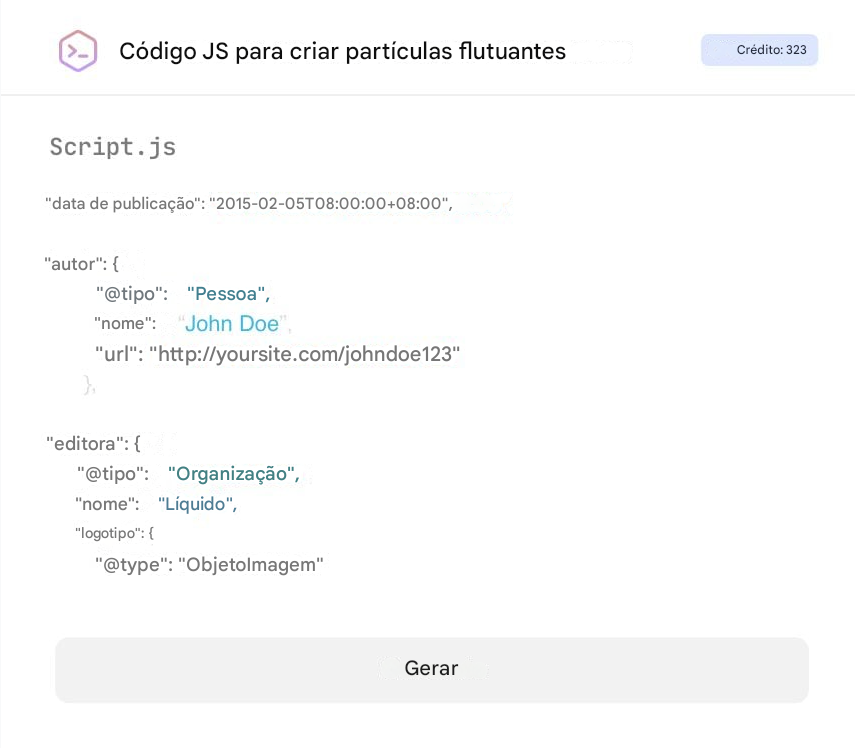Image resolution: width=855 pixels, height=748 pixels.
Task: Click the page title about partículas flutuantes
Action: click(342, 51)
